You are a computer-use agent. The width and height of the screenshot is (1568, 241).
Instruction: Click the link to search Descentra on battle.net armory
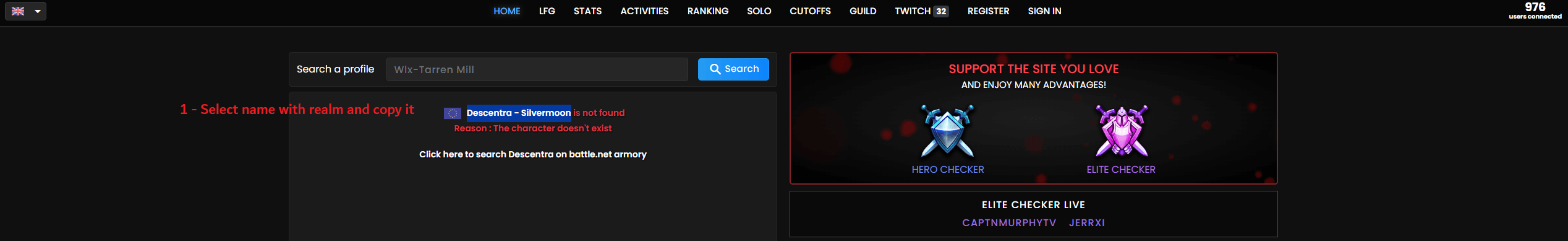[532, 154]
